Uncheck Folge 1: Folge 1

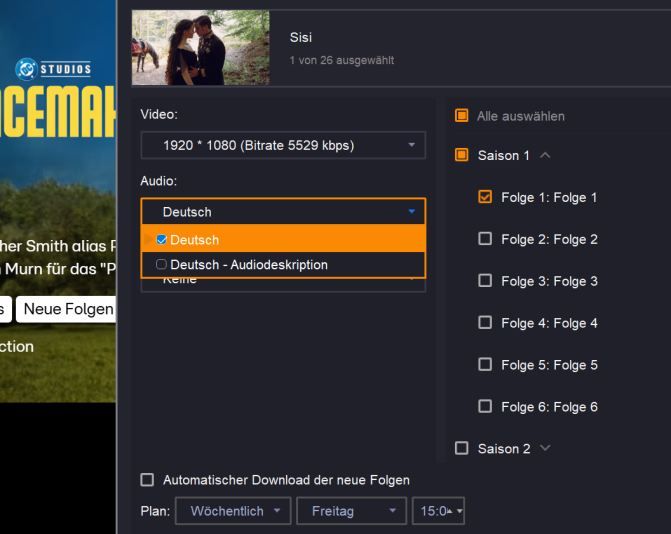pyautogui.click(x=485, y=197)
